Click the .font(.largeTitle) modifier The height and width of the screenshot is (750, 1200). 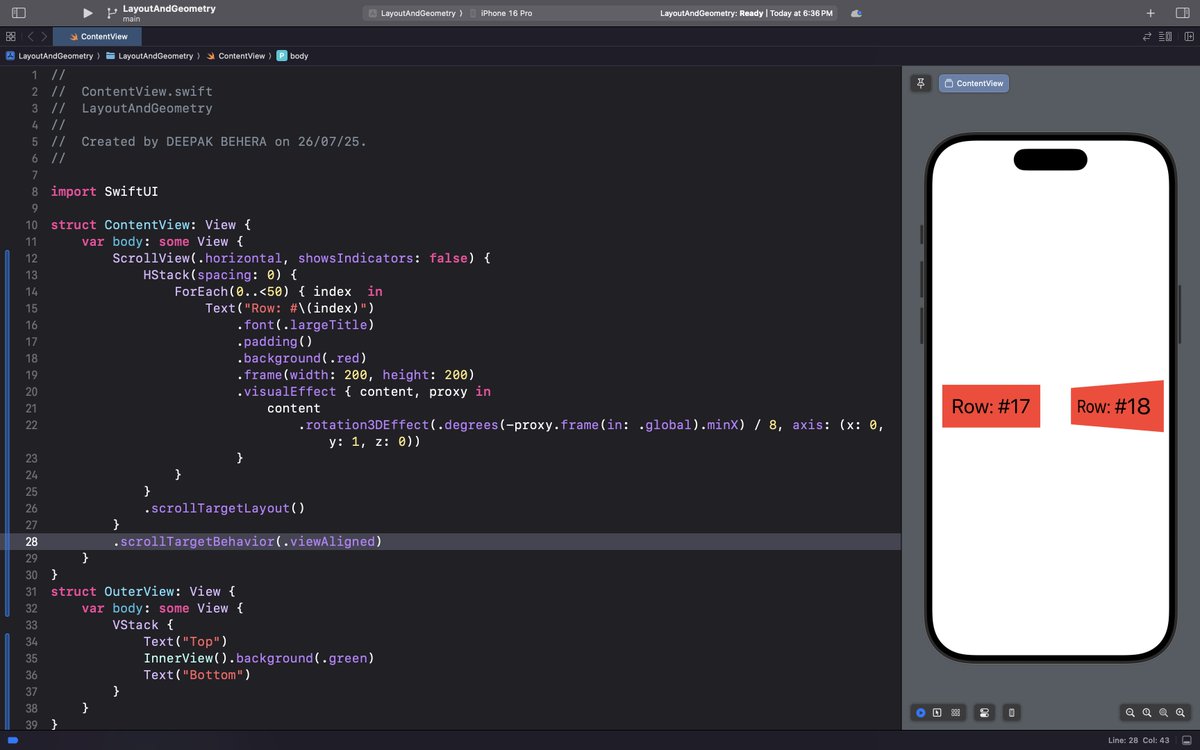pos(305,325)
